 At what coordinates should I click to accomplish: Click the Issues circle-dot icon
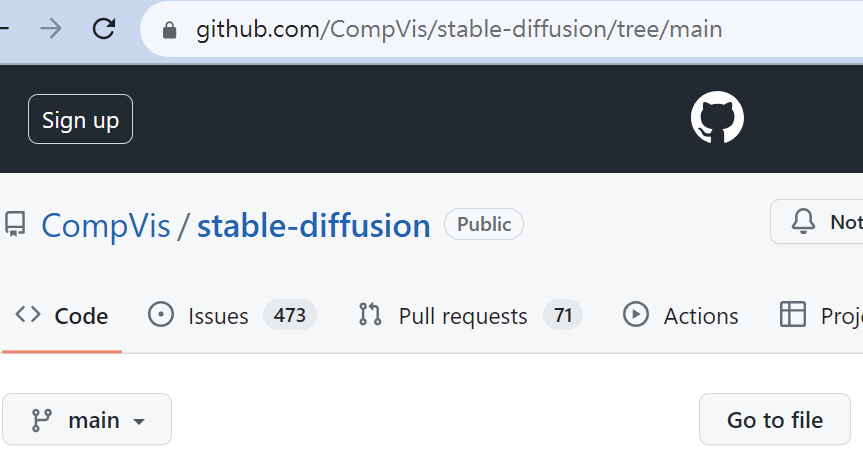coord(160,315)
